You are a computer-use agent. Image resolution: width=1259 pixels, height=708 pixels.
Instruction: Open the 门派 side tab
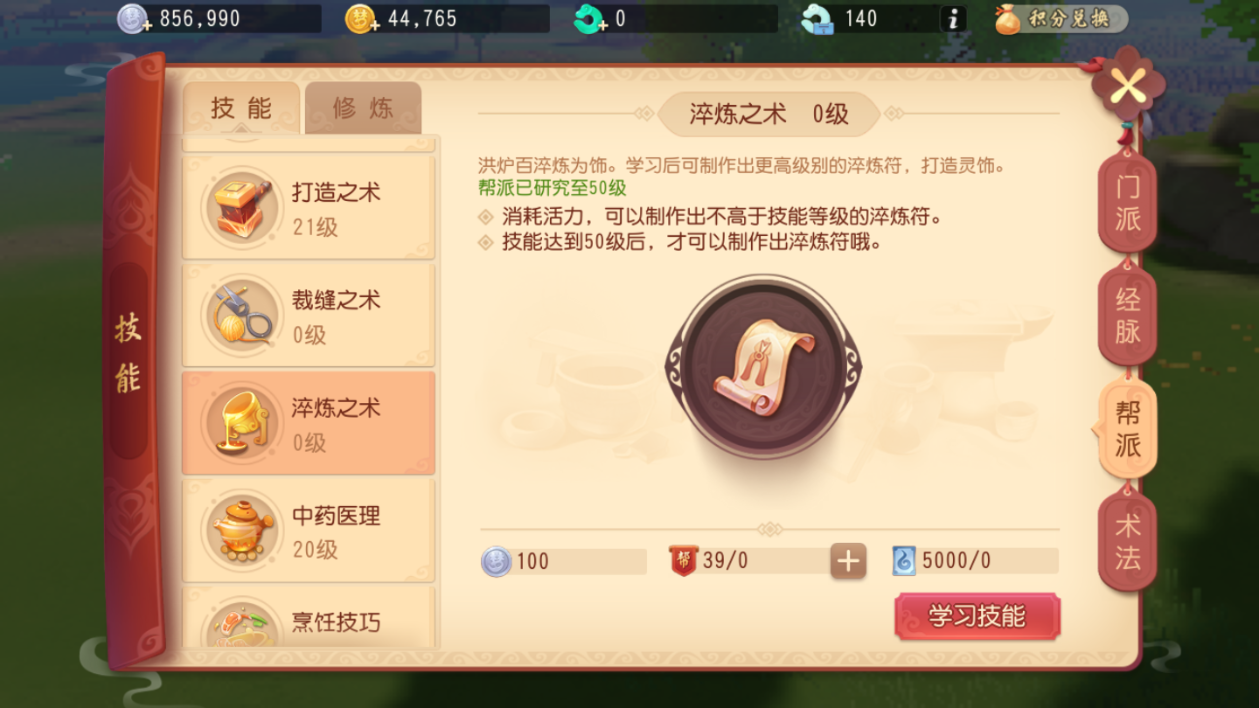[1127, 204]
